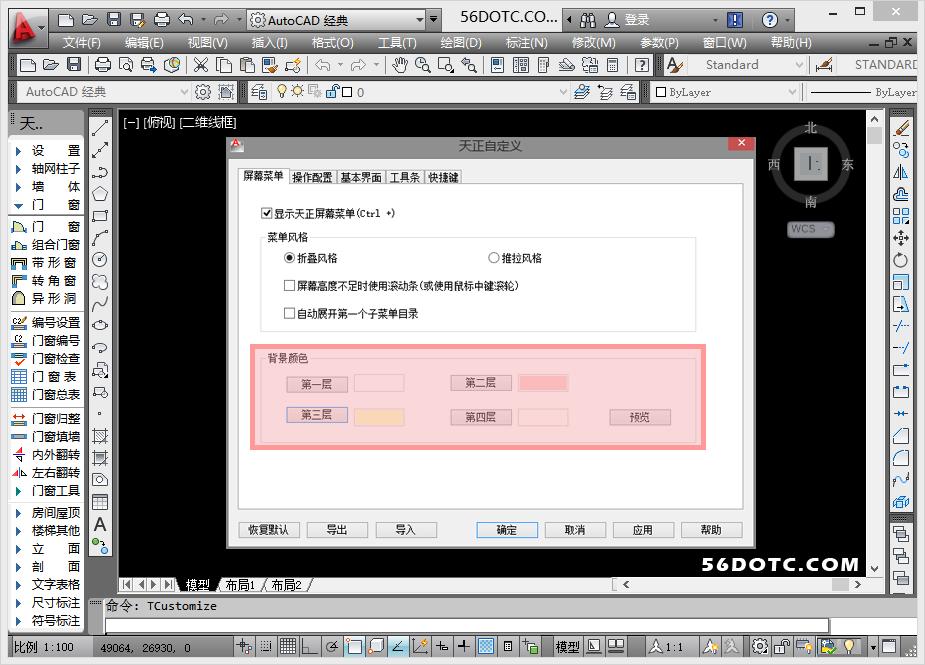The image size is (925, 665).
Task: Select the Line draw tool
Action: pyautogui.click(x=100, y=128)
